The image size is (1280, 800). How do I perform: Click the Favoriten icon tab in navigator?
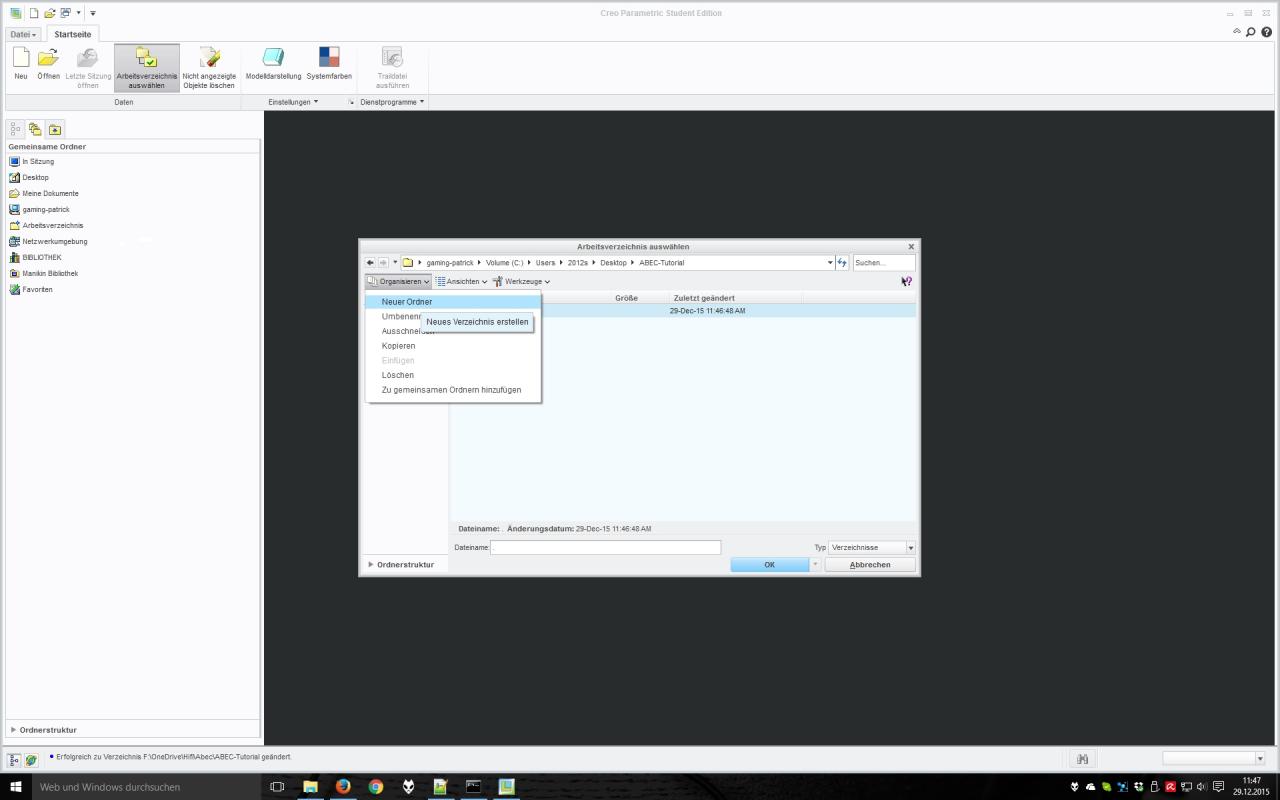55,129
